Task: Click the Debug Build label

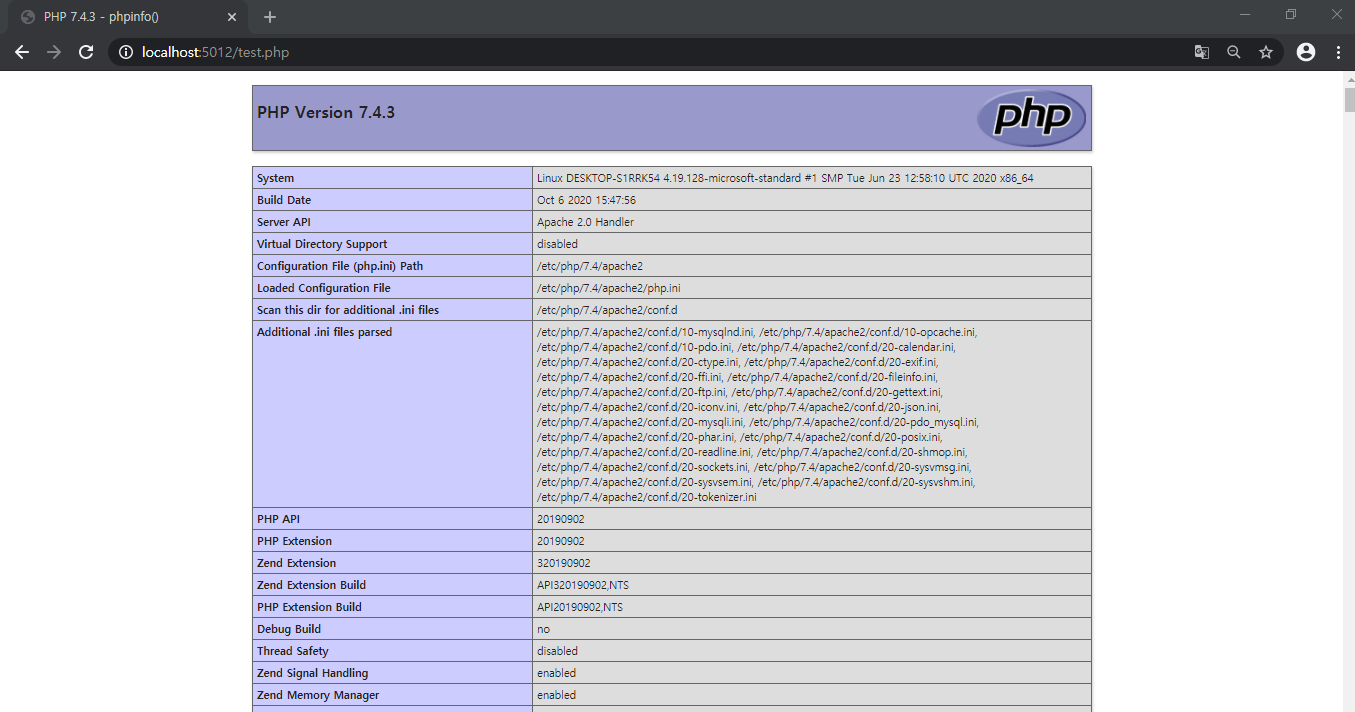Action: [x=289, y=629]
